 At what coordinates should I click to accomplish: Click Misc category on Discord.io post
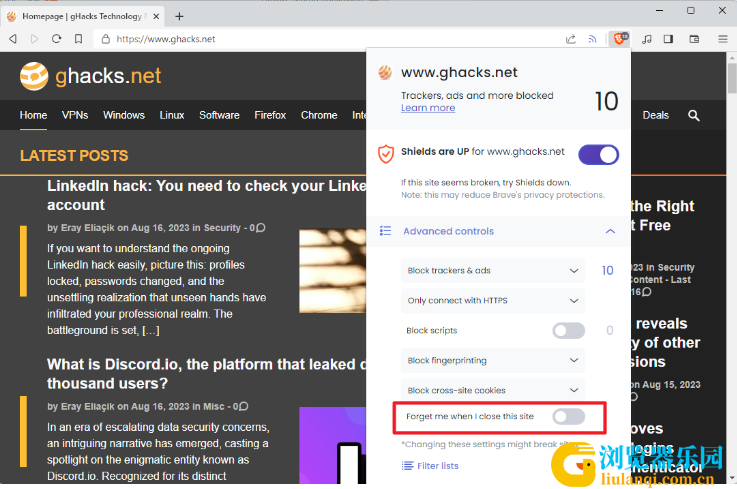(x=213, y=406)
